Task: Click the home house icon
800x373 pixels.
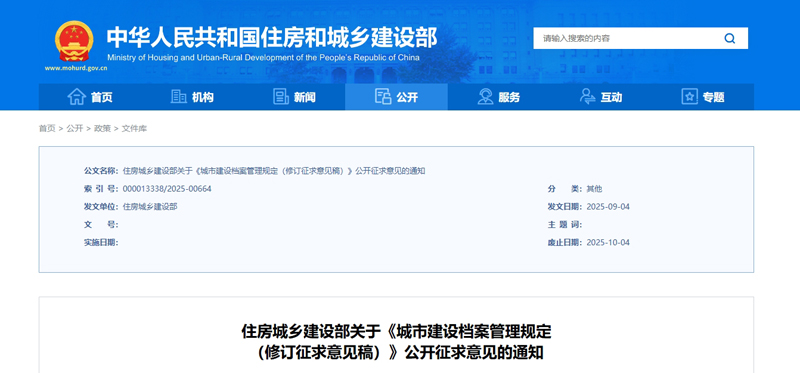Action: point(77,96)
